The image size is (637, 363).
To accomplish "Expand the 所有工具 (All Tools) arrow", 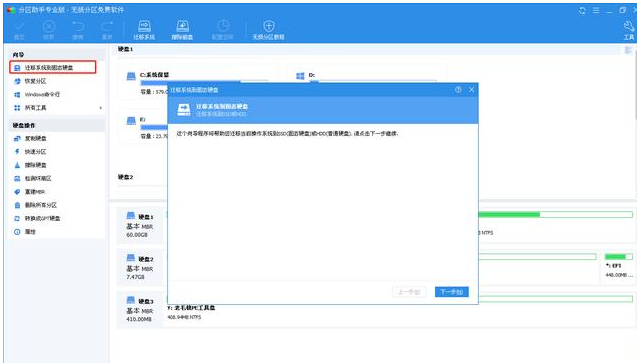I will point(100,108).
